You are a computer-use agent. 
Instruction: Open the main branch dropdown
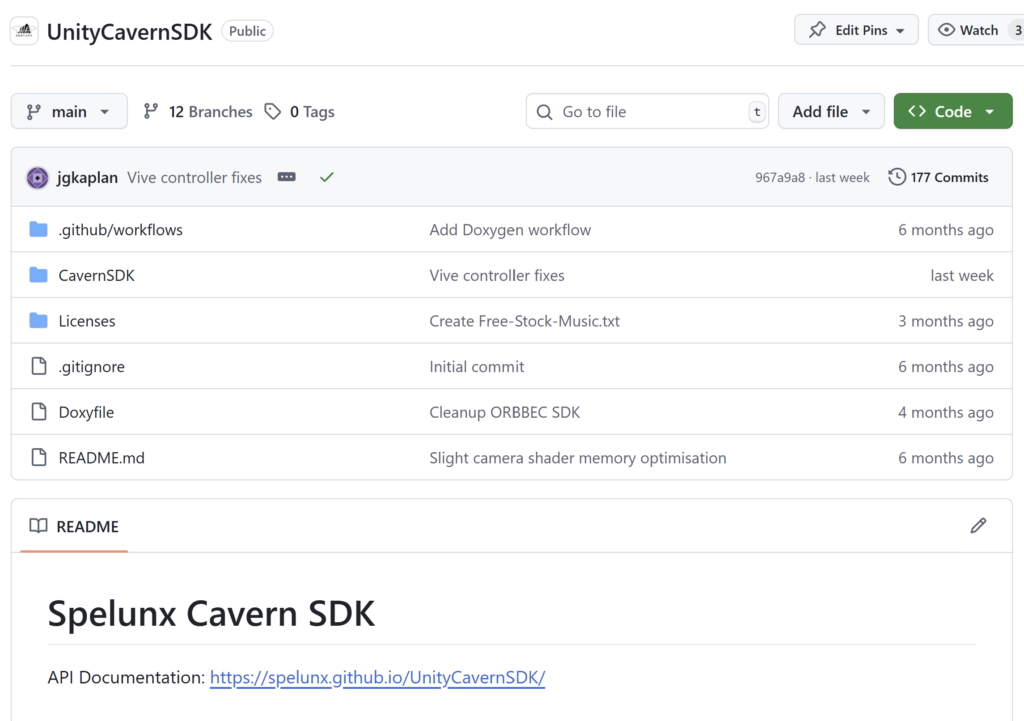pos(69,112)
